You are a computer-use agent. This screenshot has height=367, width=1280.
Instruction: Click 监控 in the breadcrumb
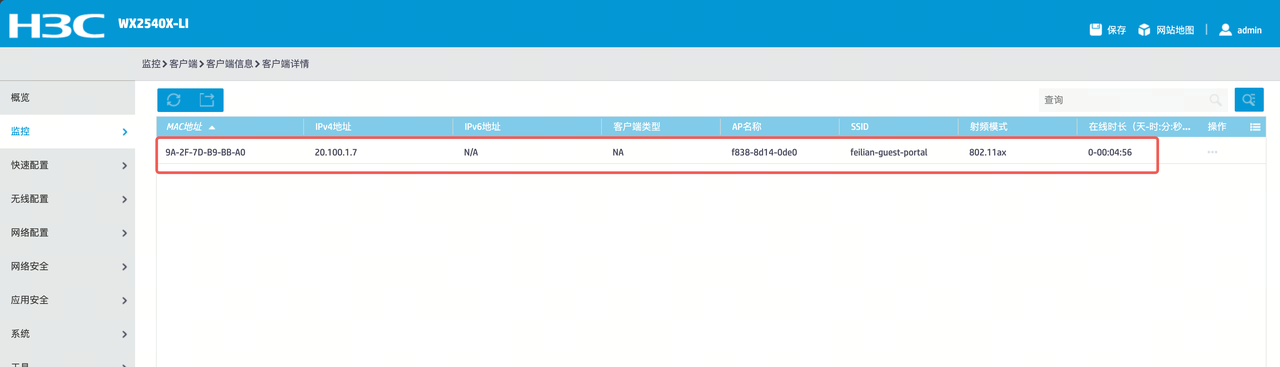coord(151,64)
